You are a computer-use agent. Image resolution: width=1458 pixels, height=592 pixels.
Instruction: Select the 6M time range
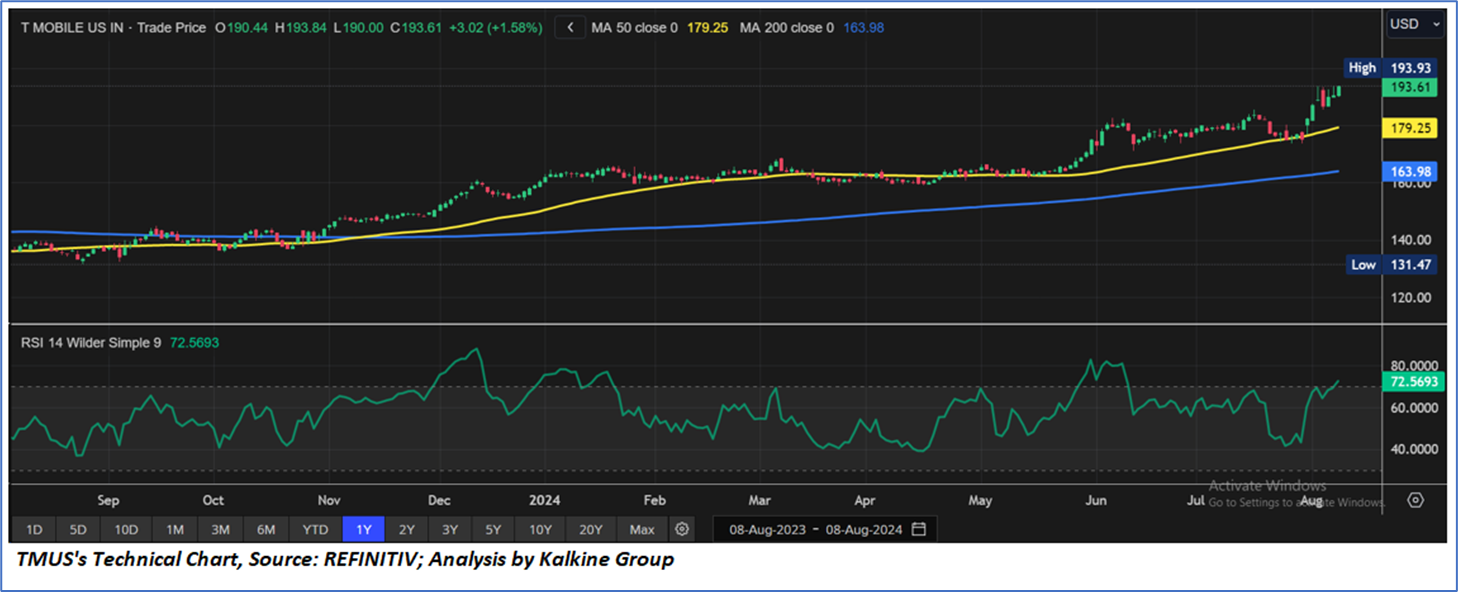pyautogui.click(x=267, y=529)
